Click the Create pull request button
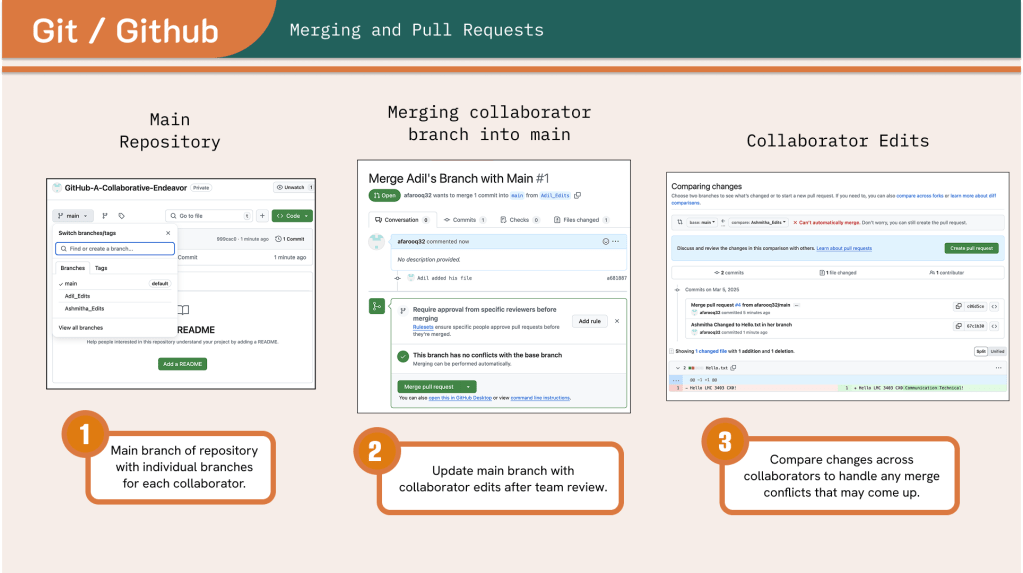The image size is (1023, 573). click(x=971, y=248)
